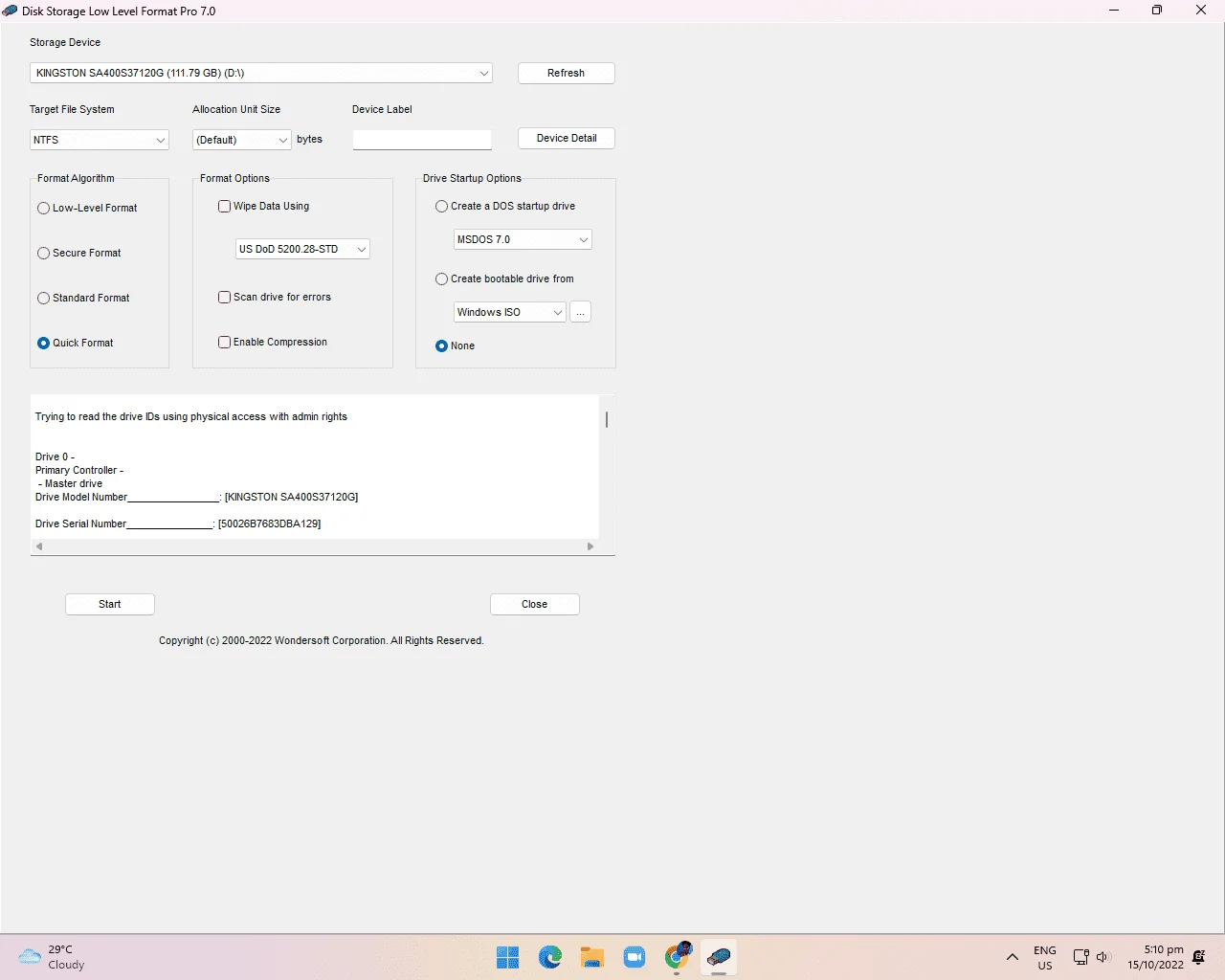Open volume control tray icon

point(1102,957)
